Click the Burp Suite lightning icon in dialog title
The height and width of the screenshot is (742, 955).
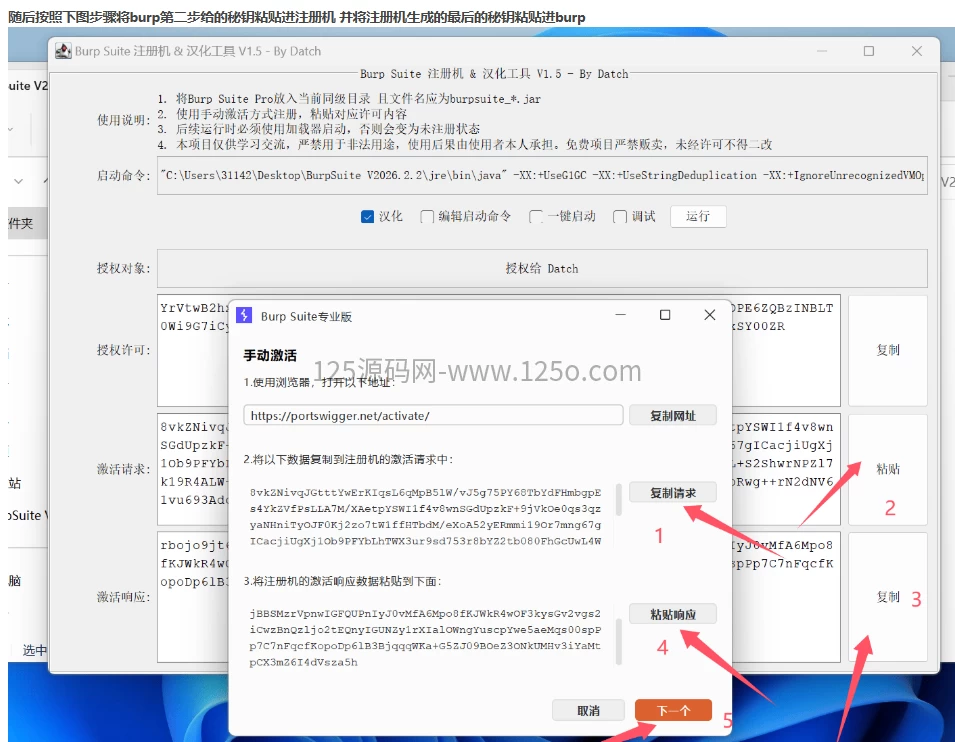tap(244, 316)
